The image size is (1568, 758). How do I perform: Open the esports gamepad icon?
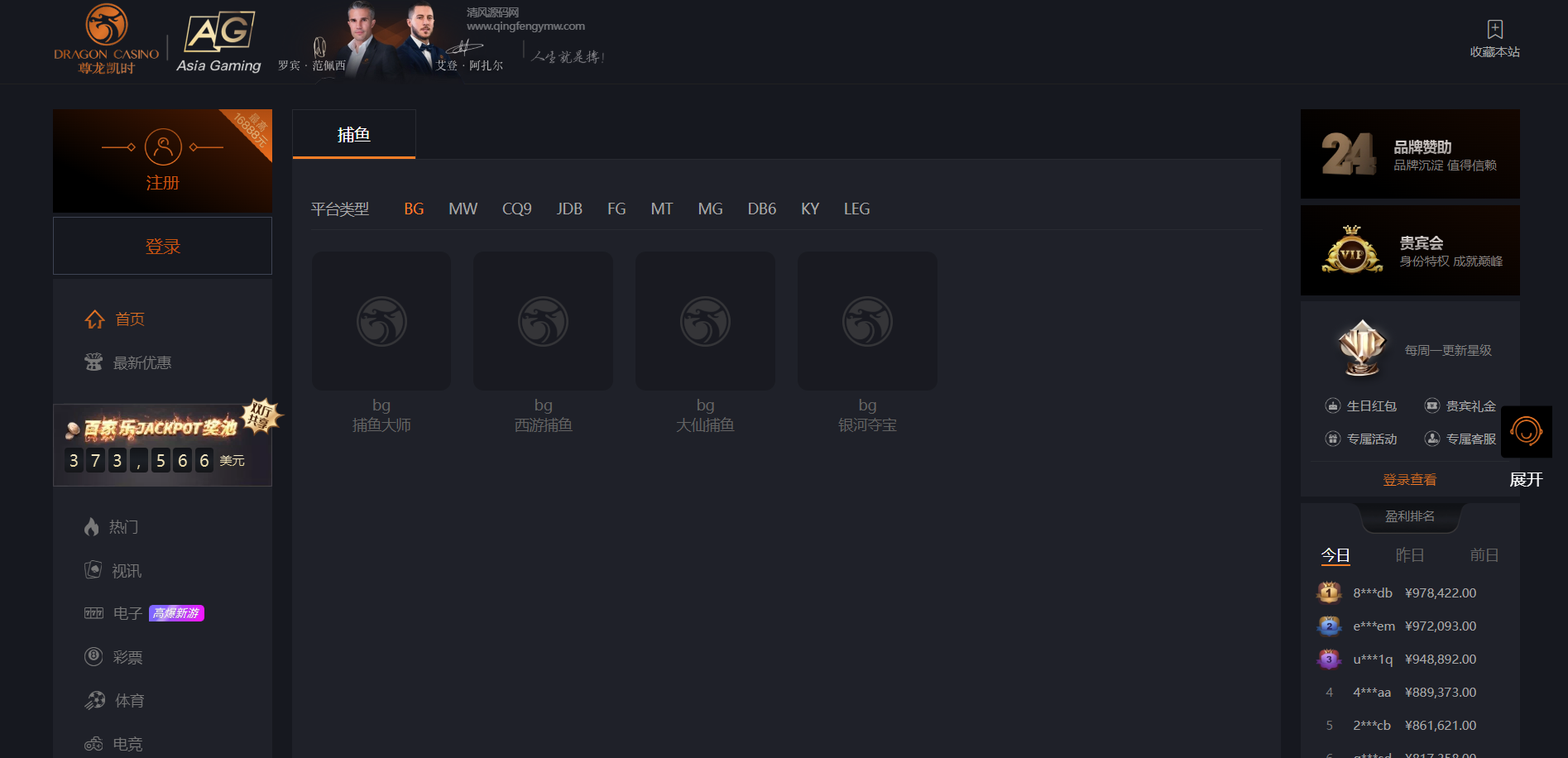click(x=94, y=744)
